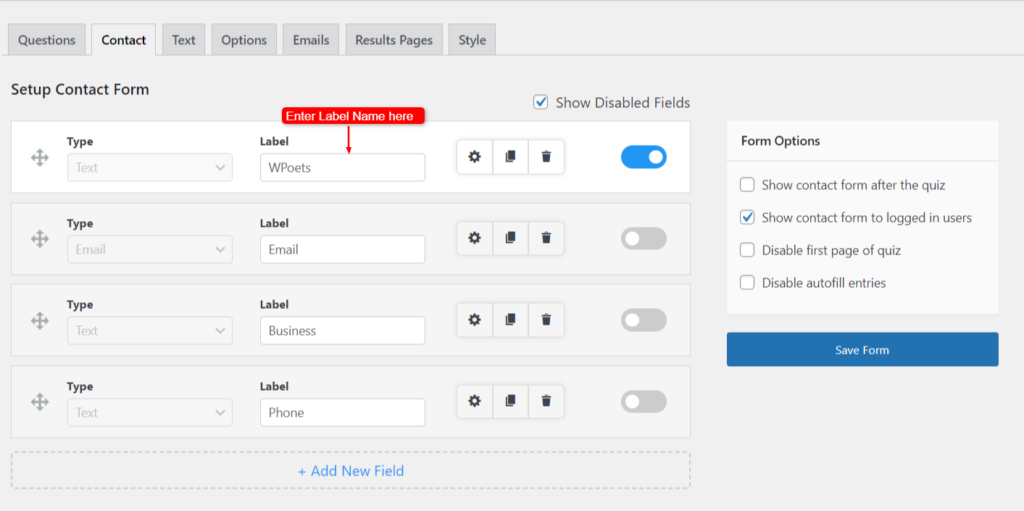Duplicate the Email field
Screen dimensions: 1024x511
click(x=511, y=239)
